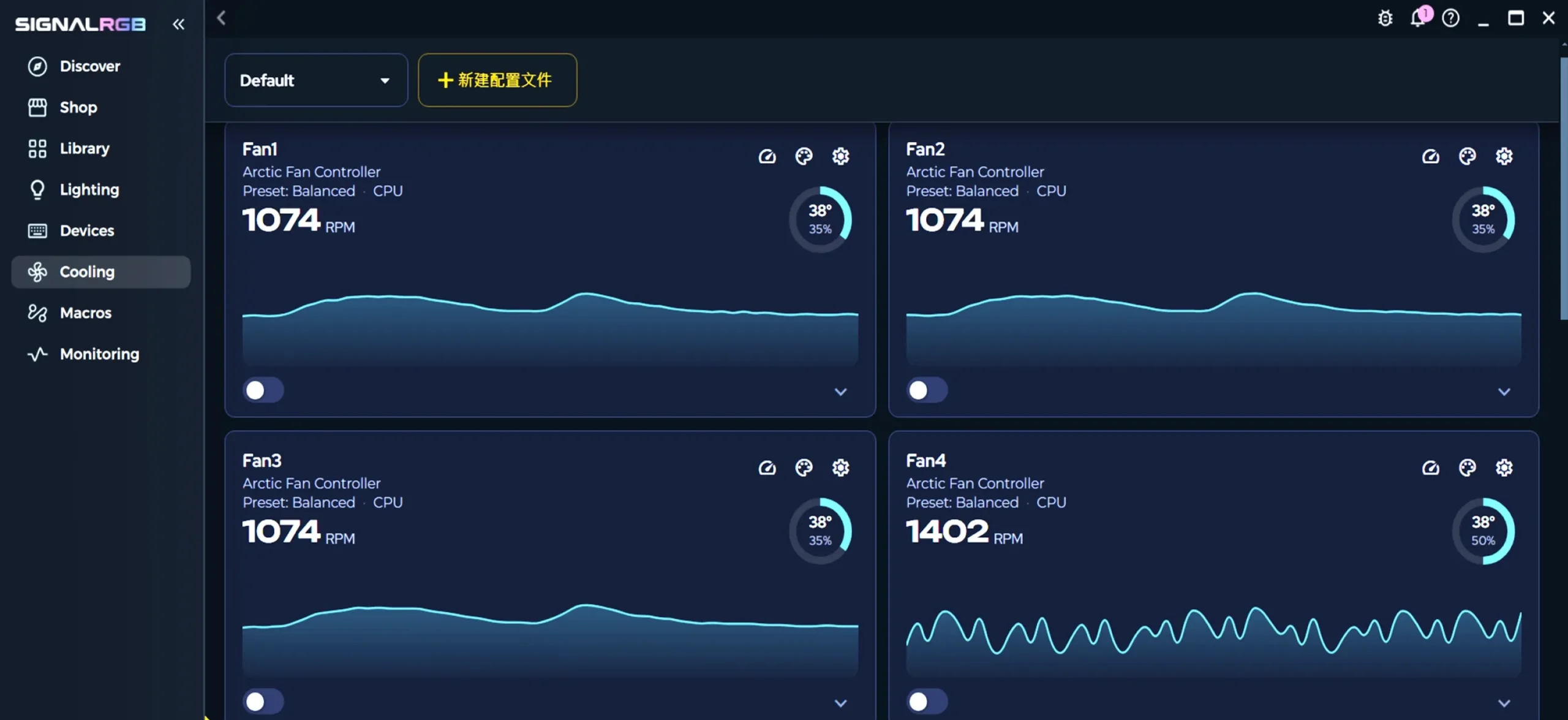The width and height of the screenshot is (1568, 720).
Task: Open the bug report icon
Action: 1385,18
